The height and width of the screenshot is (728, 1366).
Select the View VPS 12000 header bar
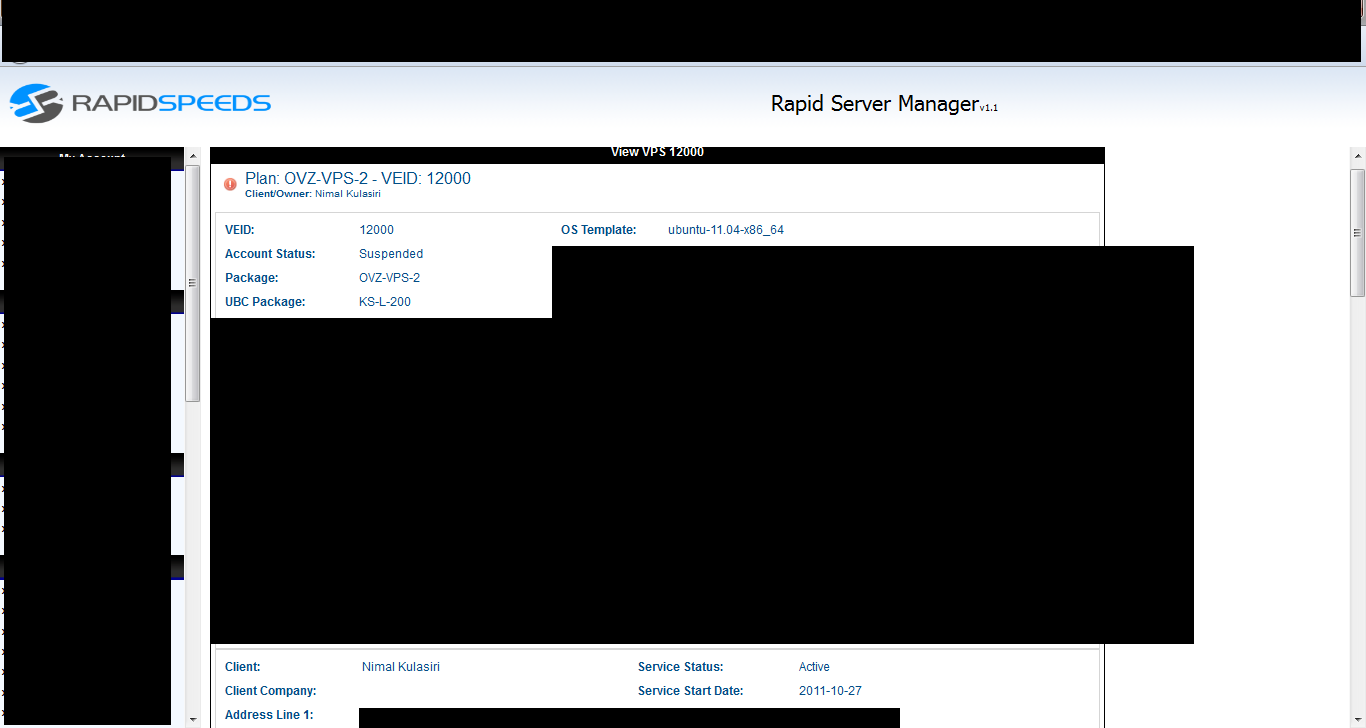(657, 152)
